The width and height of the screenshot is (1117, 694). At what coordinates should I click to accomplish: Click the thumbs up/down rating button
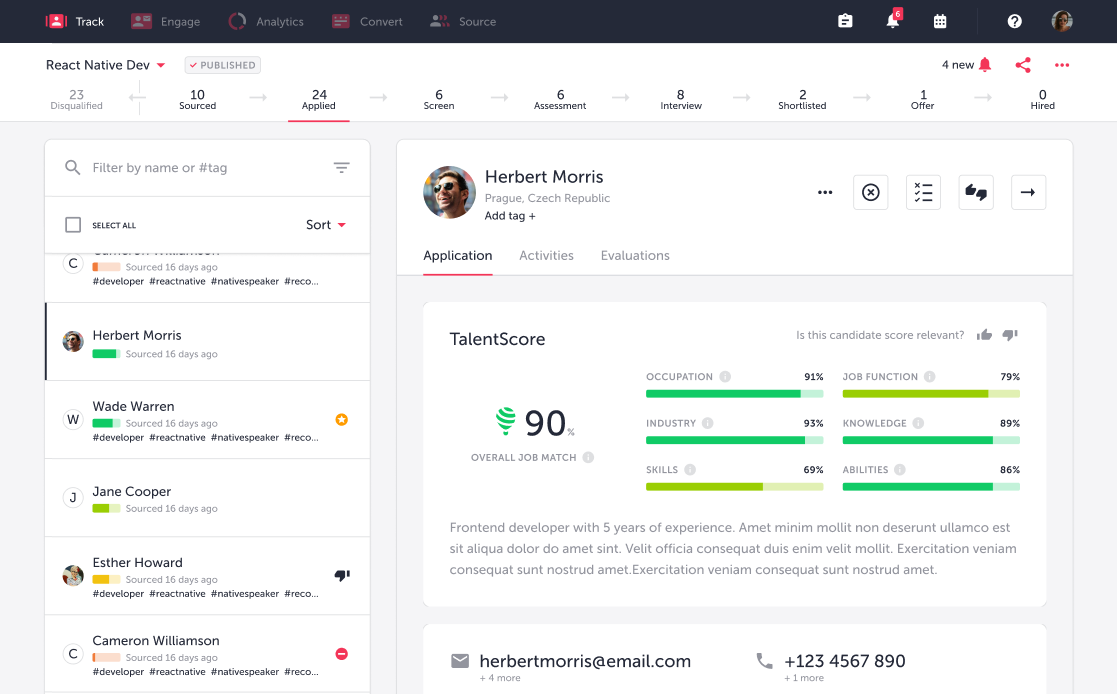(976, 192)
